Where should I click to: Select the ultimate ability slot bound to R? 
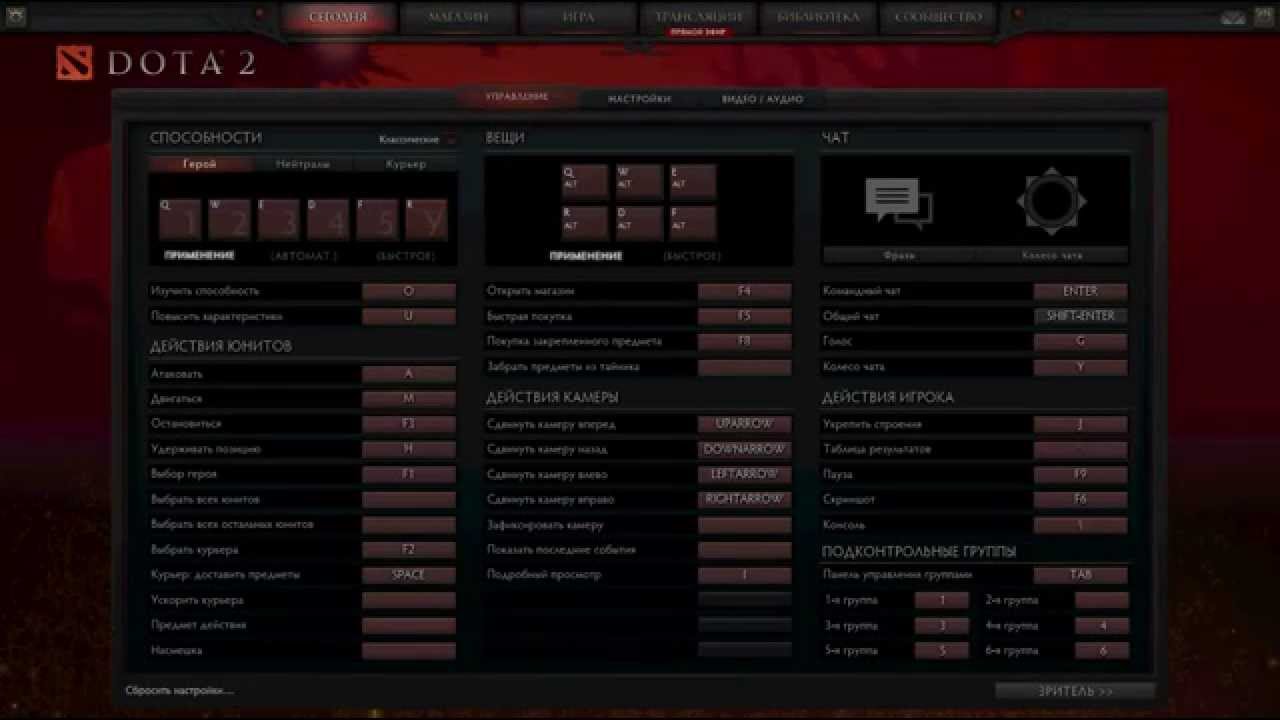(425, 218)
